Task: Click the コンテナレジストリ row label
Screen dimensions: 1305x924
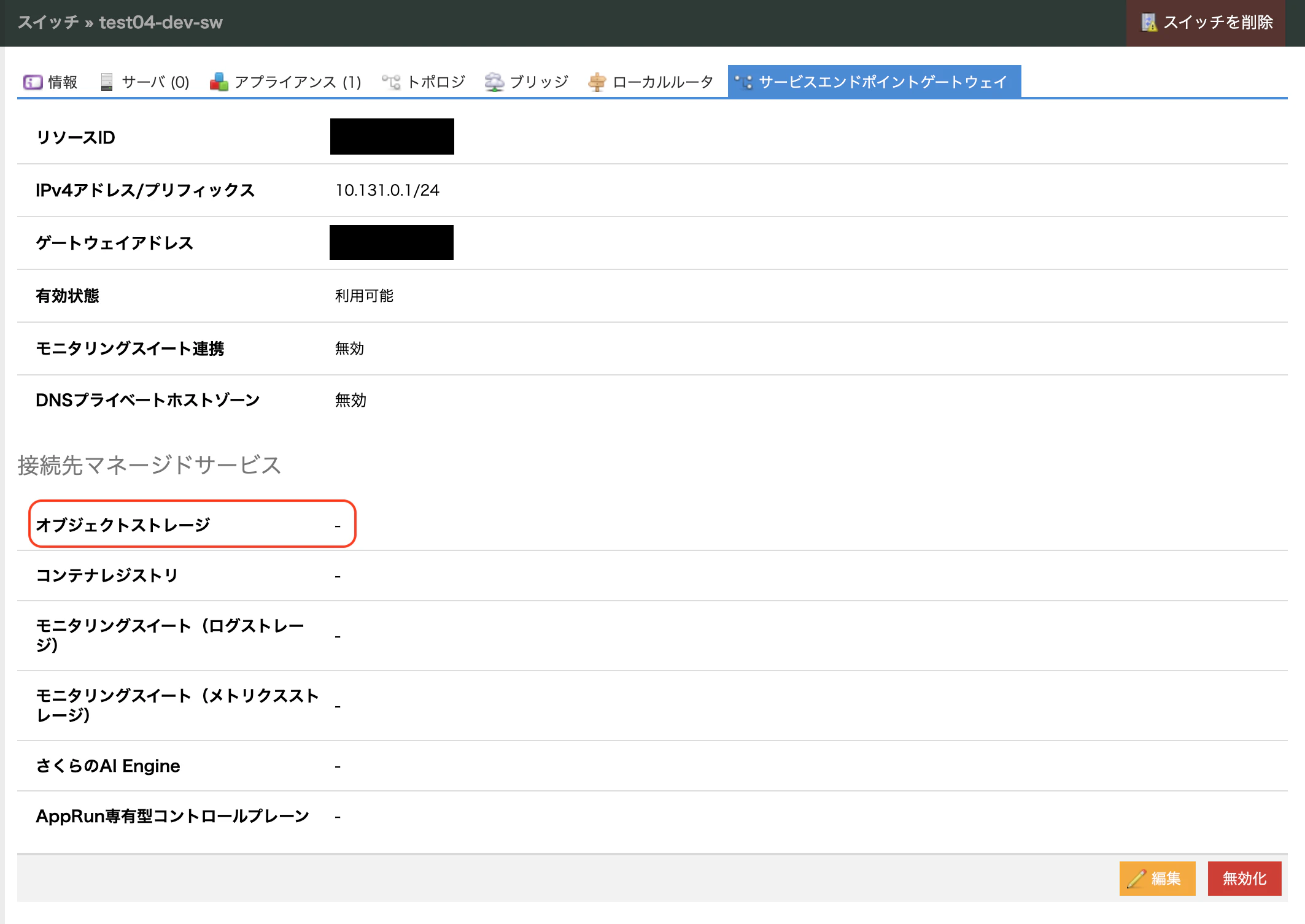Action: 107,576
